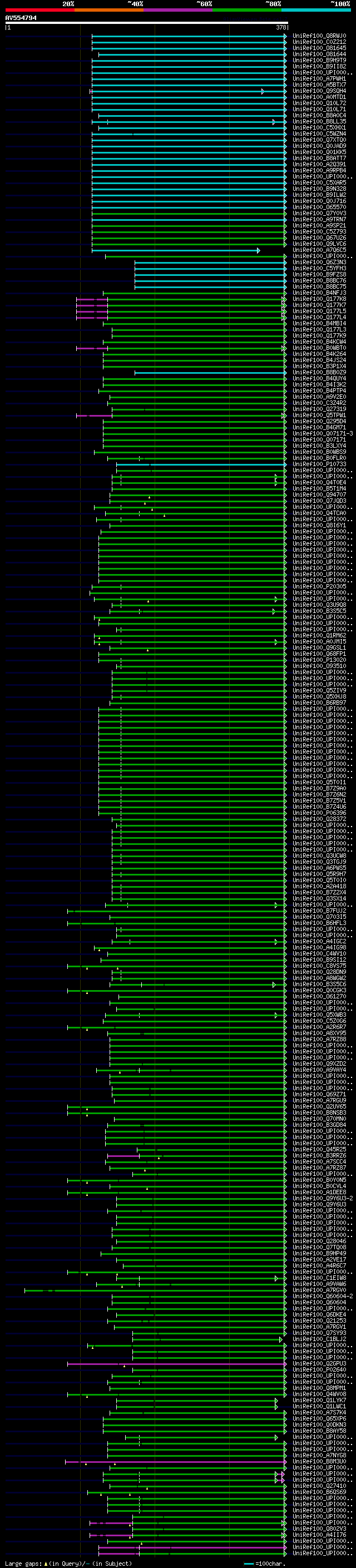
Task: Select the UniRef100_Q07171-3 label
Action: tap(323, 433)
